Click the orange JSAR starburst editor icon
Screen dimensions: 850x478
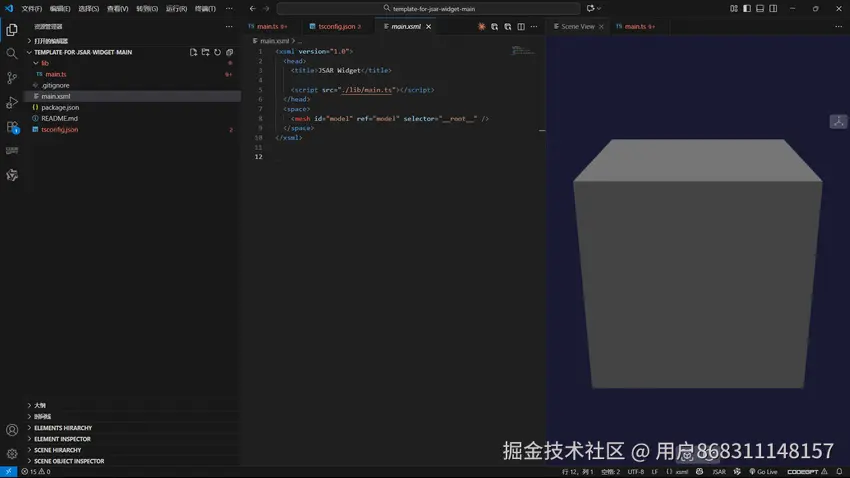(481, 27)
